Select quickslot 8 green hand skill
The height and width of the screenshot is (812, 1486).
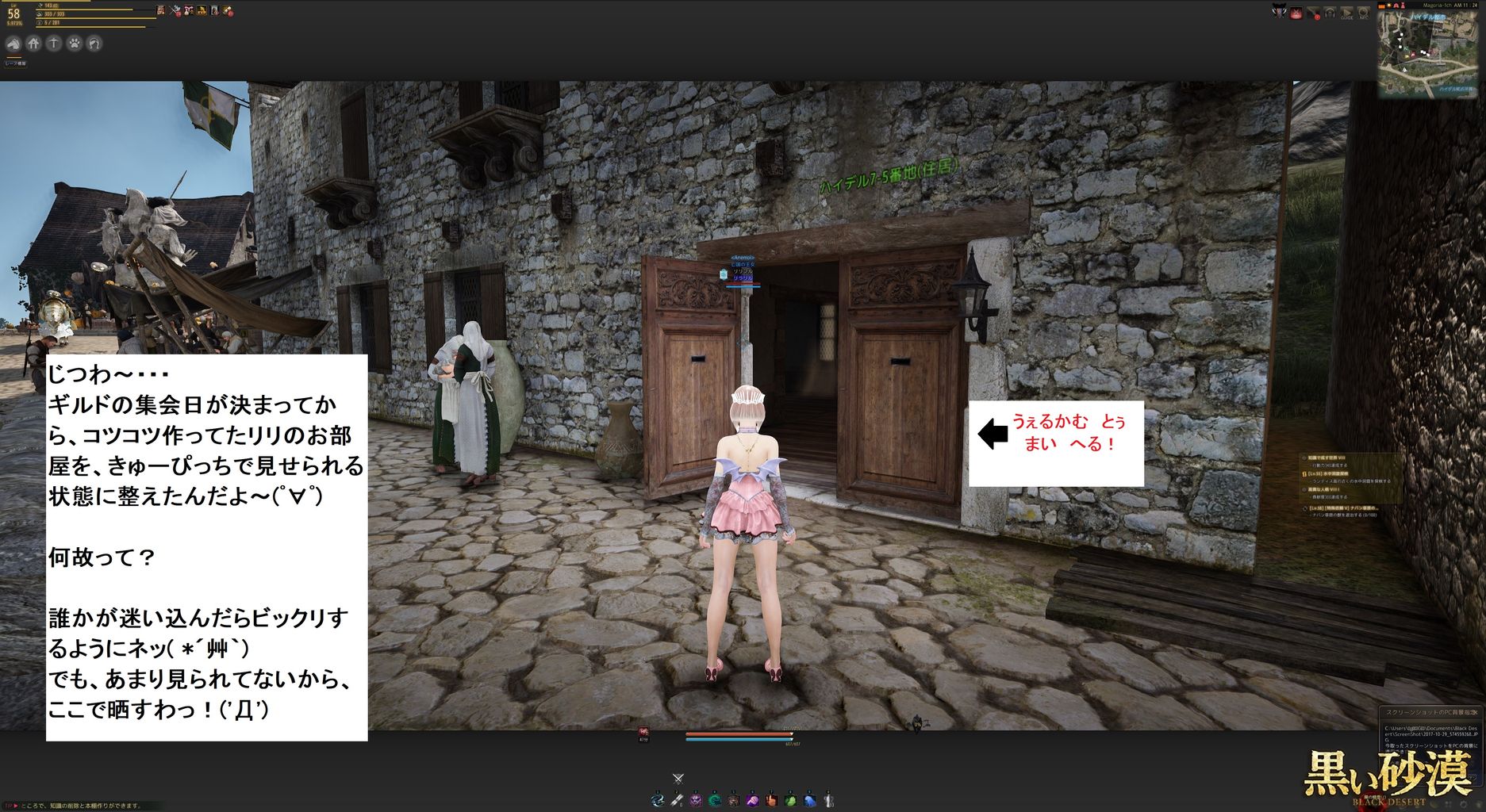[x=790, y=799]
